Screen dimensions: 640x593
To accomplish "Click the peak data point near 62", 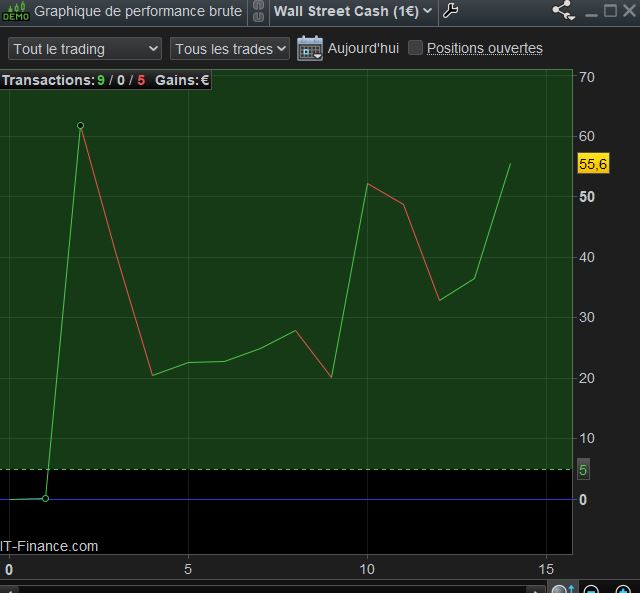I will click(x=80, y=125).
